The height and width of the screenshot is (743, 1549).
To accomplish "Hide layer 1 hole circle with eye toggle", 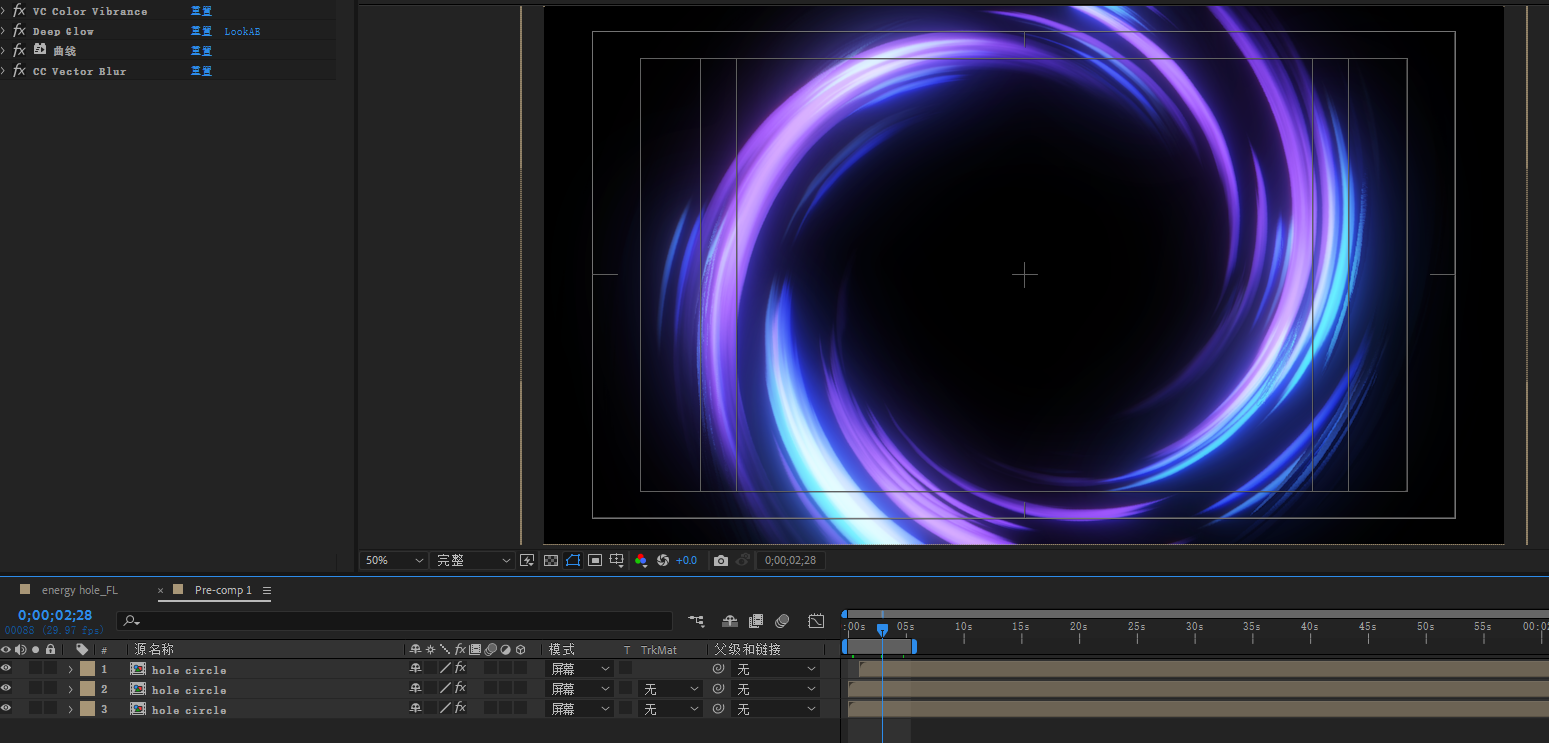I will pos(6,669).
